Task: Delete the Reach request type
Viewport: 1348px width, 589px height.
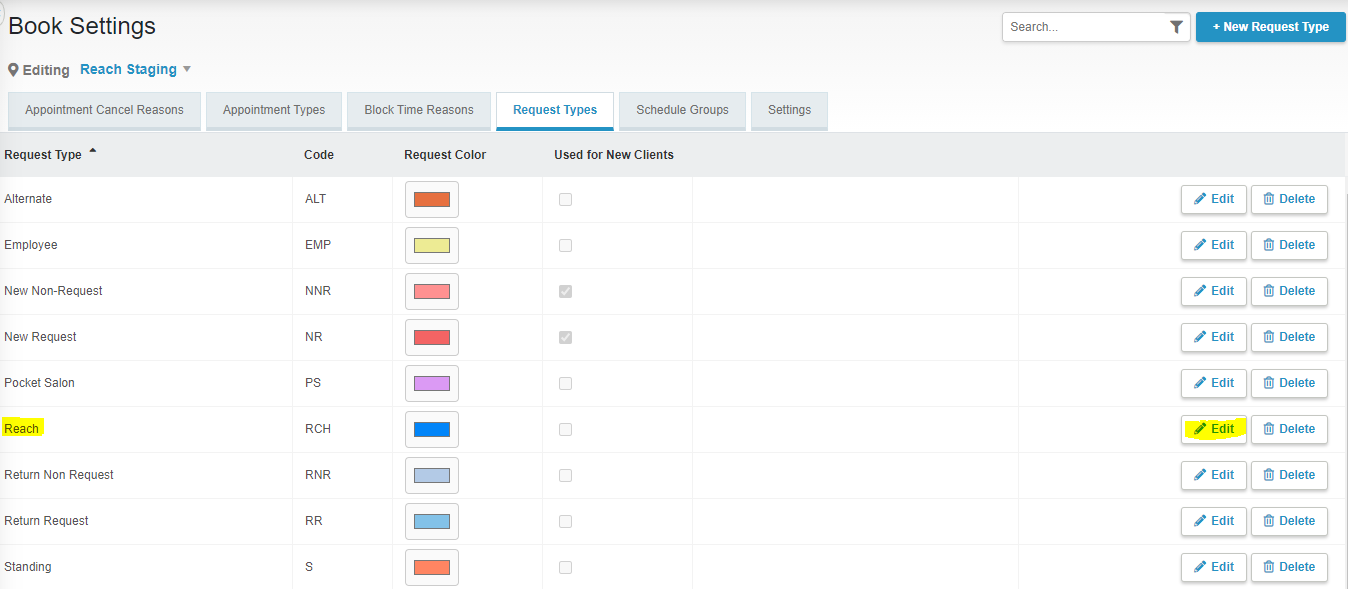Action: pyautogui.click(x=1289, y=429)
